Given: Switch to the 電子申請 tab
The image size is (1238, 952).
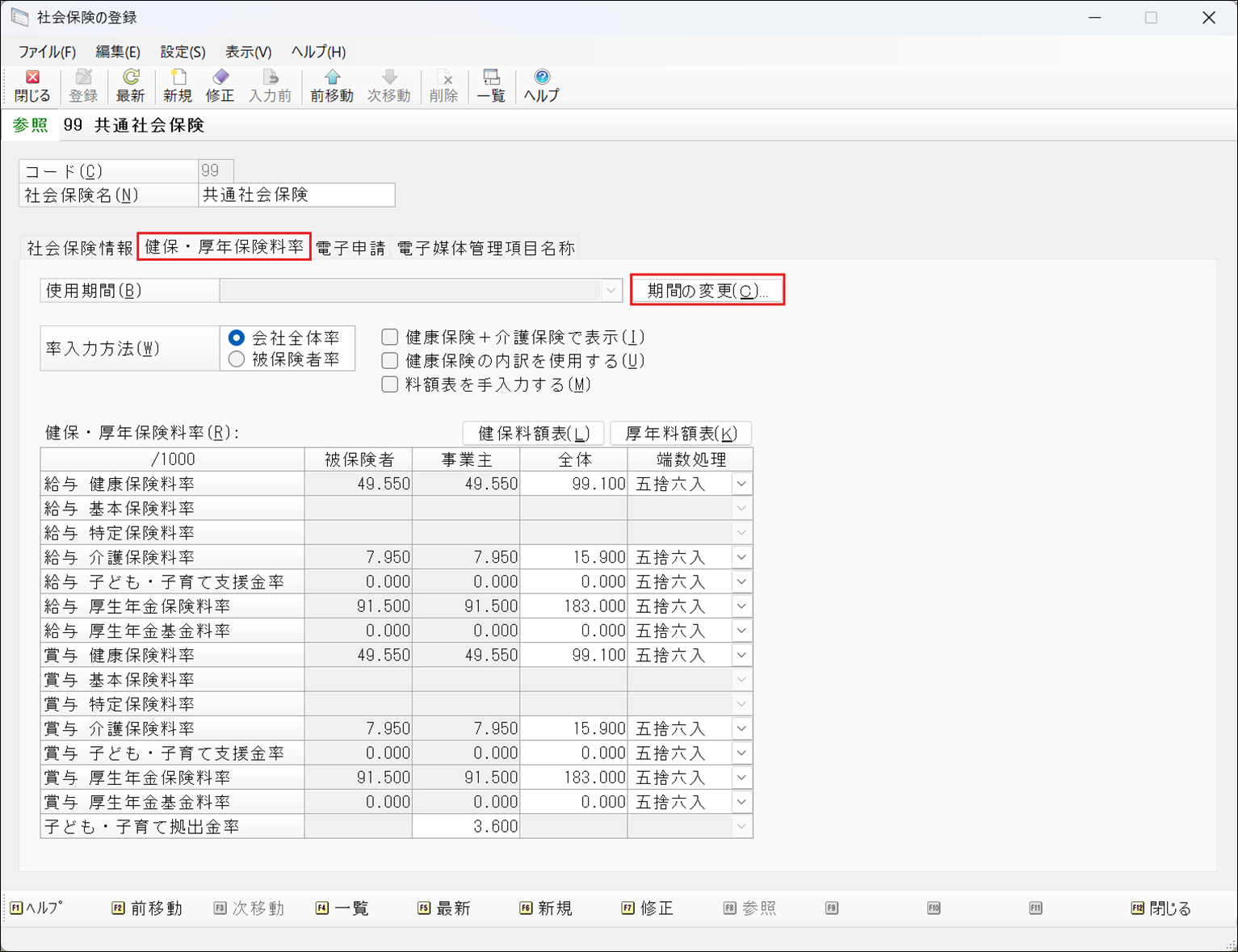Looking at the screenshot, I should click(350, 249).
